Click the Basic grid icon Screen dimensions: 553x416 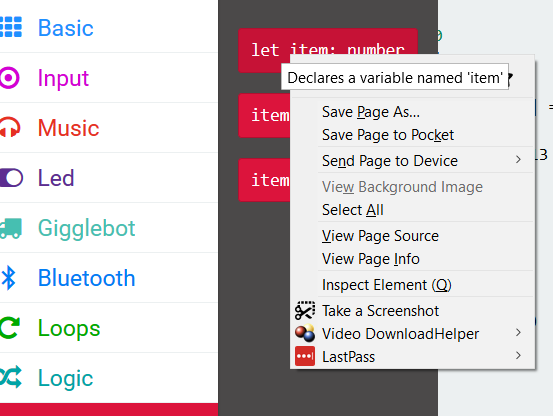click(x=11, y=27)
